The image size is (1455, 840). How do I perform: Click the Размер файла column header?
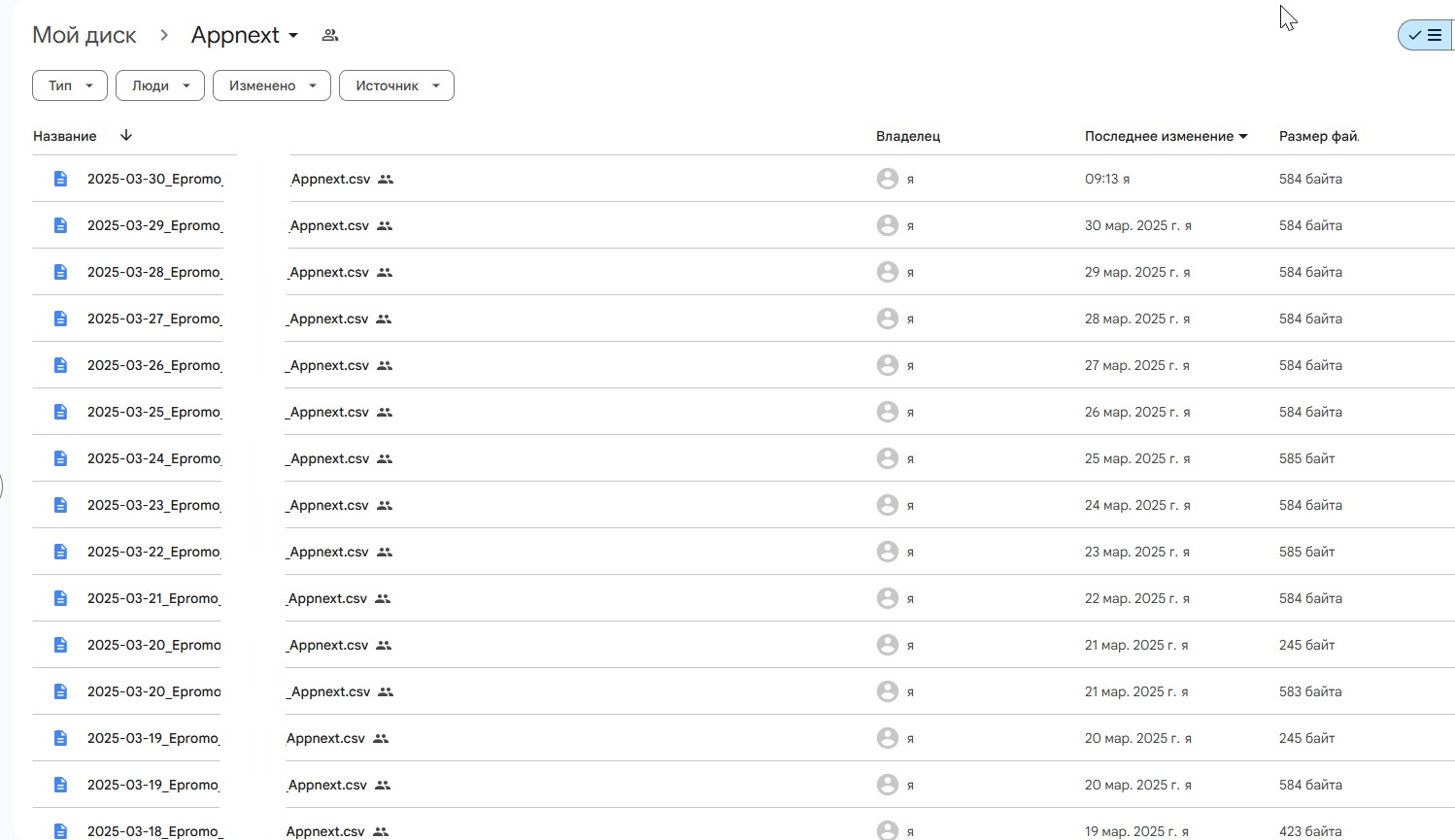point(1318,136)
